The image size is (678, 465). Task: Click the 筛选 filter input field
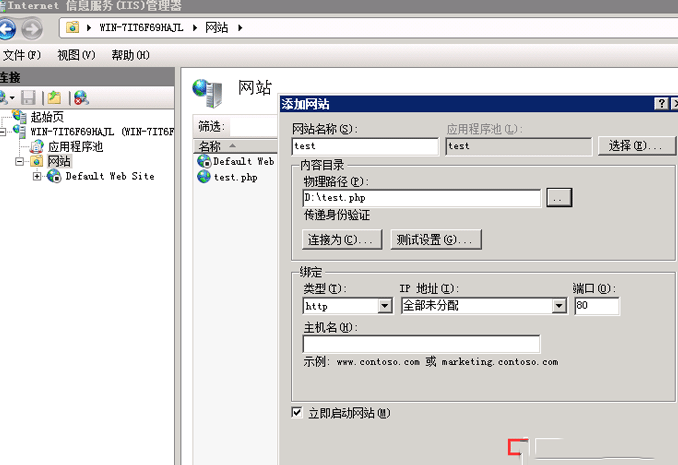(254, 127)
